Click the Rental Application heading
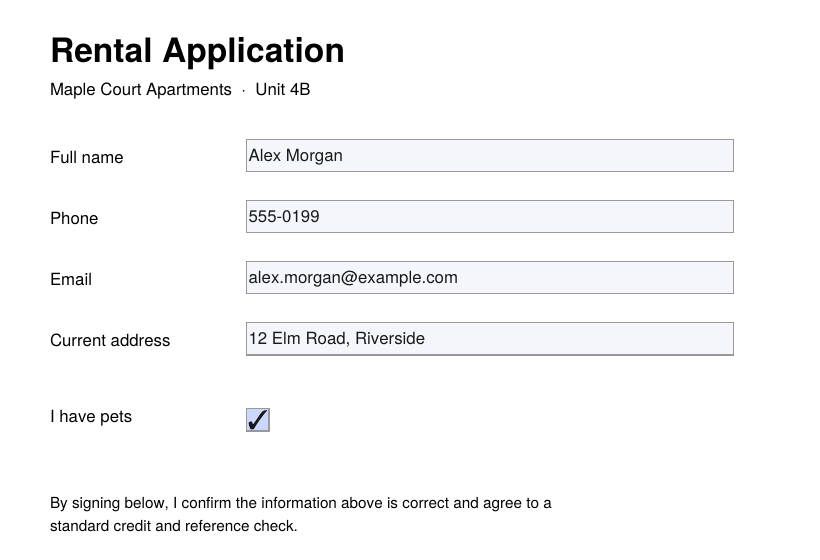820x560 pixels. 197,51
